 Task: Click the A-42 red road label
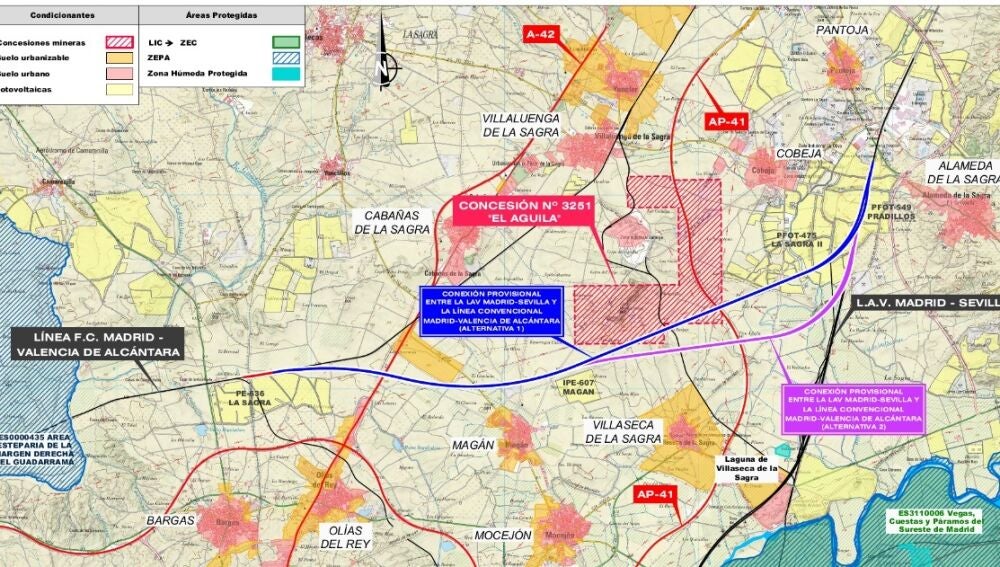coord(540,34)
